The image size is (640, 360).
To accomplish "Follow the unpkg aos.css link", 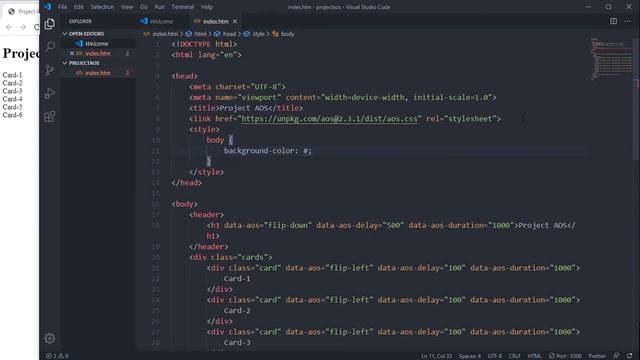I will click(329, 119).
